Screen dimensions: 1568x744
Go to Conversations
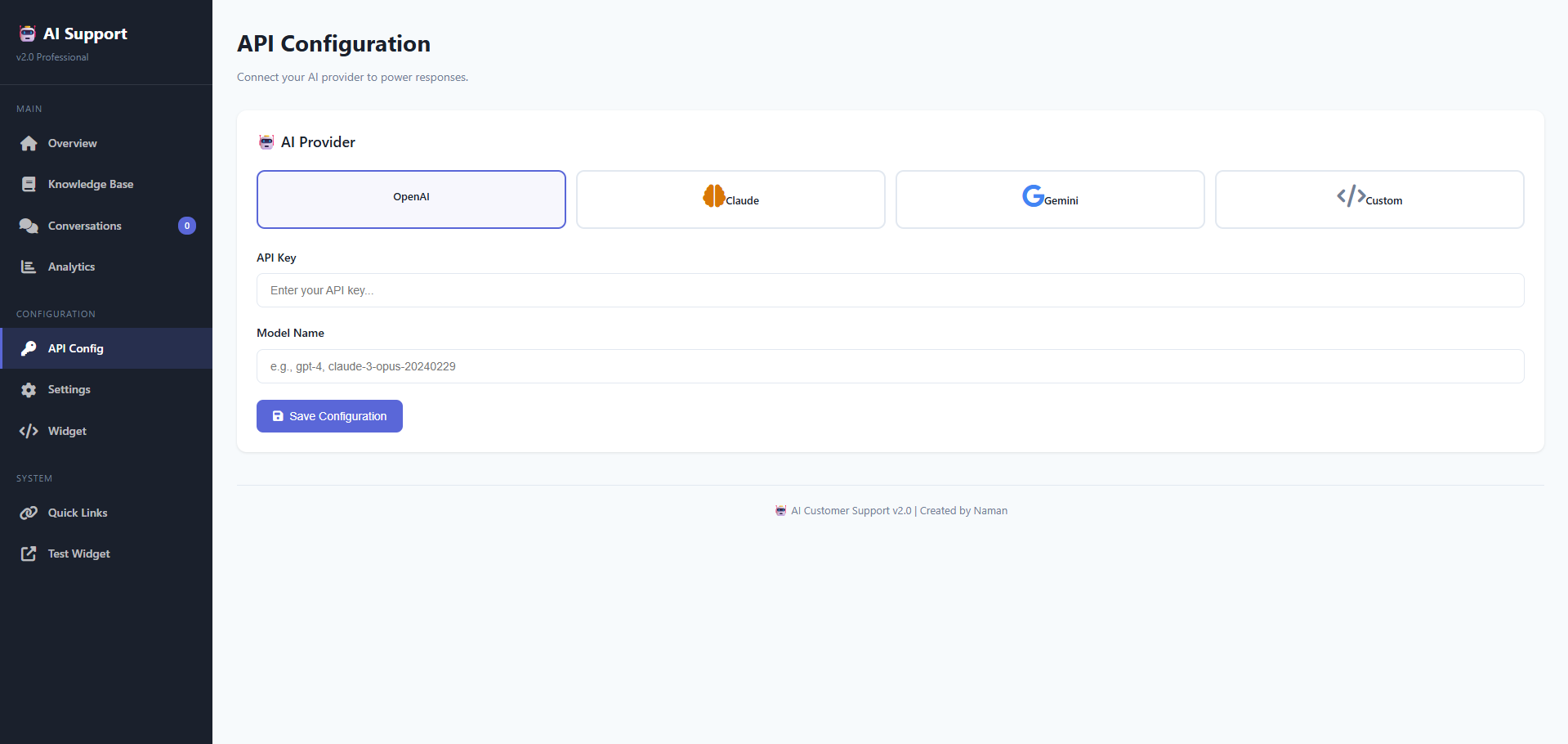pos(106,226)
